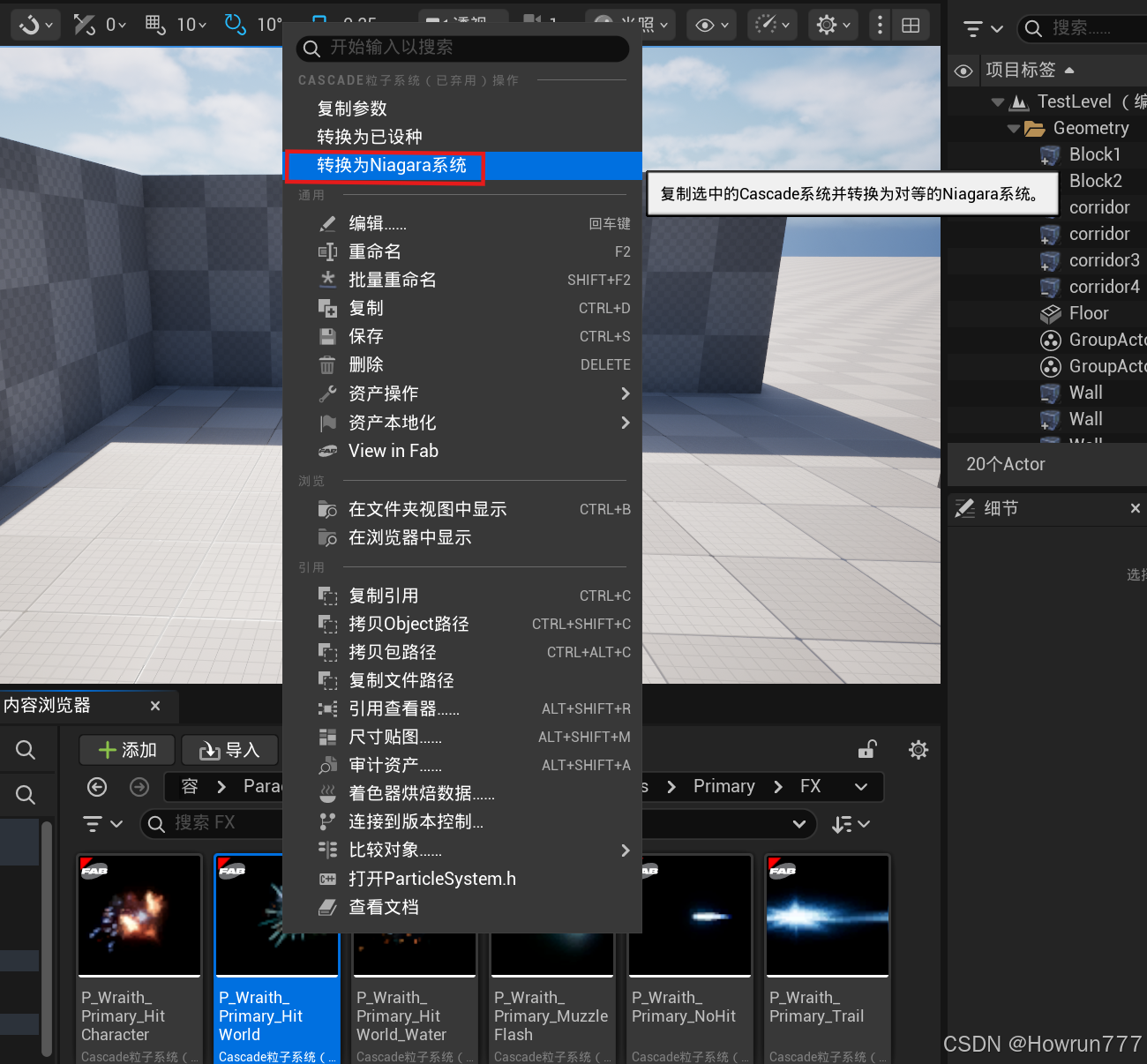Open viewport show flags eye dropdown

click(711, 26)
